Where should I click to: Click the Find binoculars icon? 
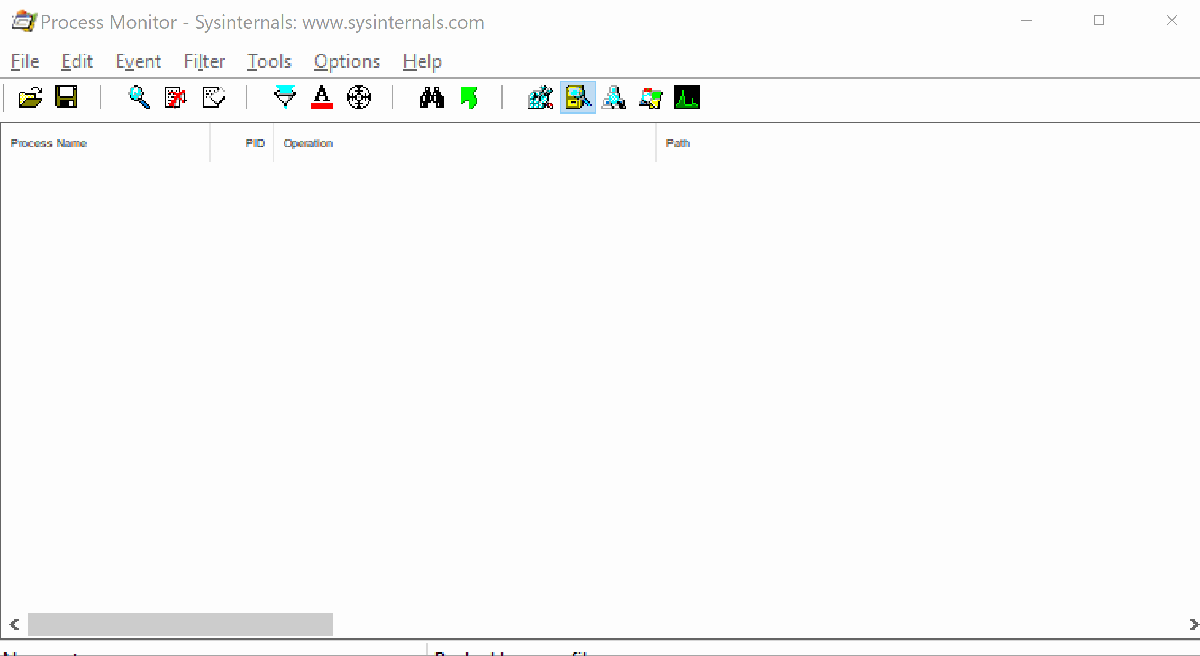tap(431, 97)
